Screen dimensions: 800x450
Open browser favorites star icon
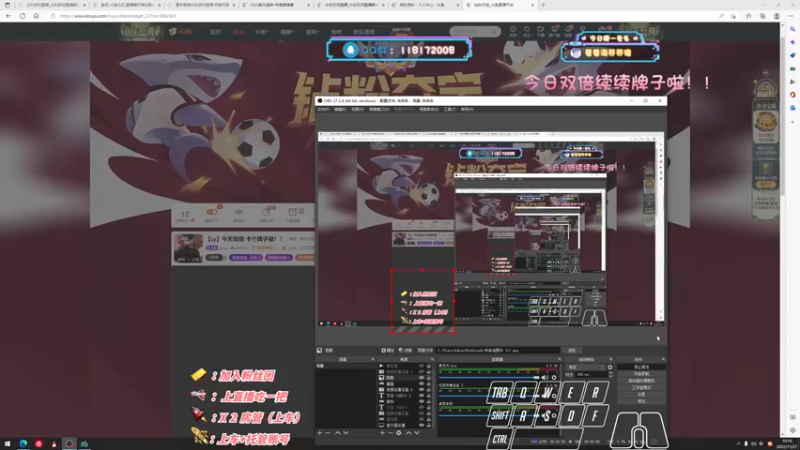point(748,16)
